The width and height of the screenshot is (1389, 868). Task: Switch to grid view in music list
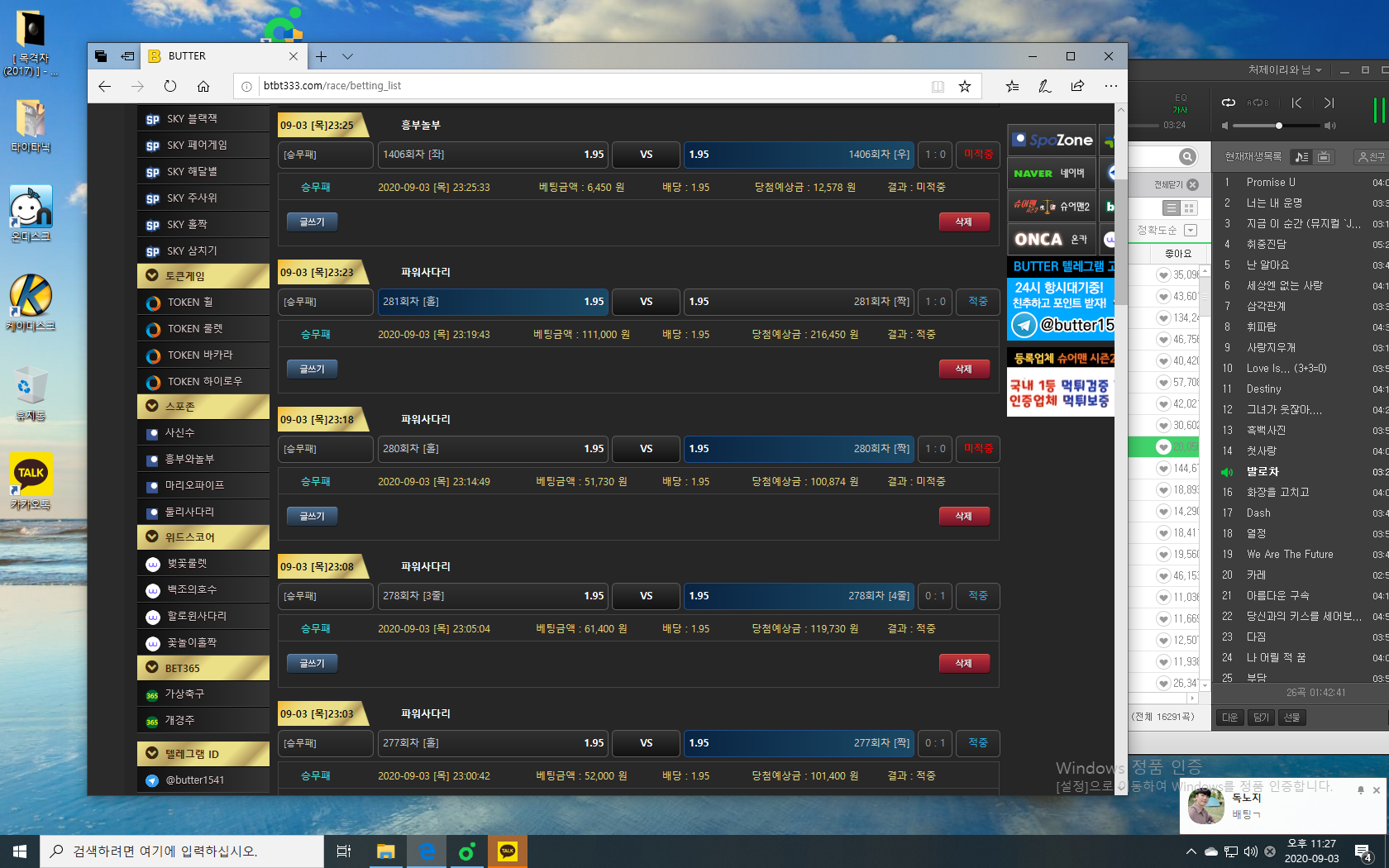coord(1189,208)
